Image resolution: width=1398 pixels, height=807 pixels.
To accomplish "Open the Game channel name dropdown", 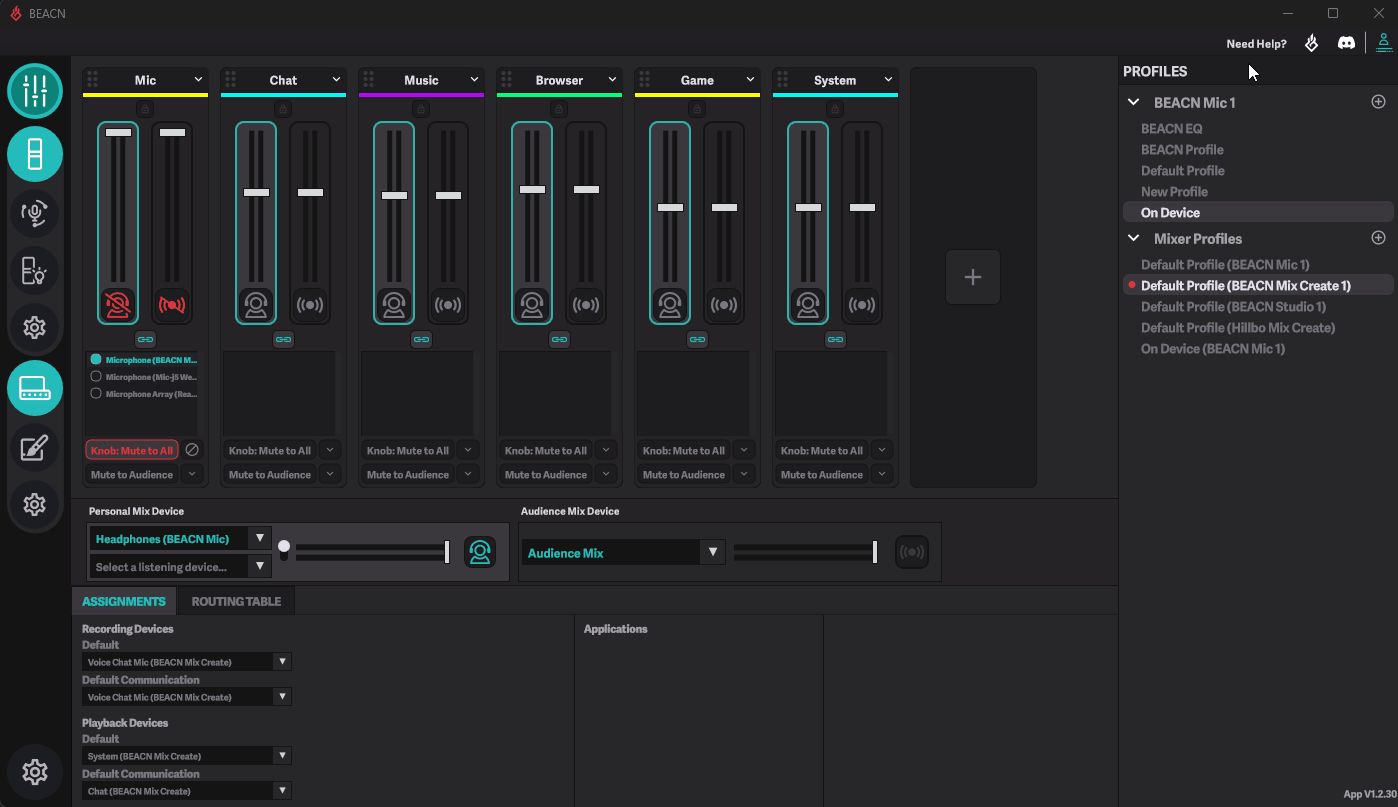I will (x=750, y=80).
